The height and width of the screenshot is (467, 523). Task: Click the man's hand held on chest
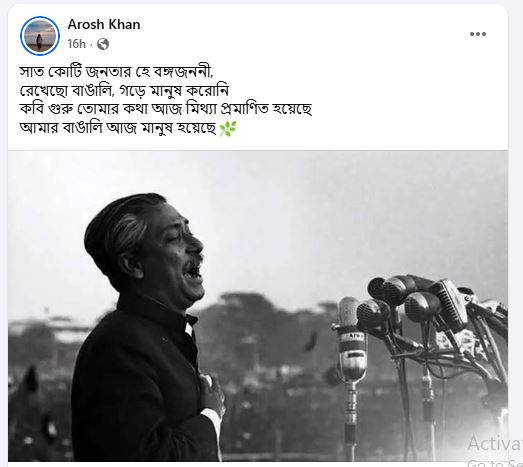pyautogui.click(x=212, y=394)
